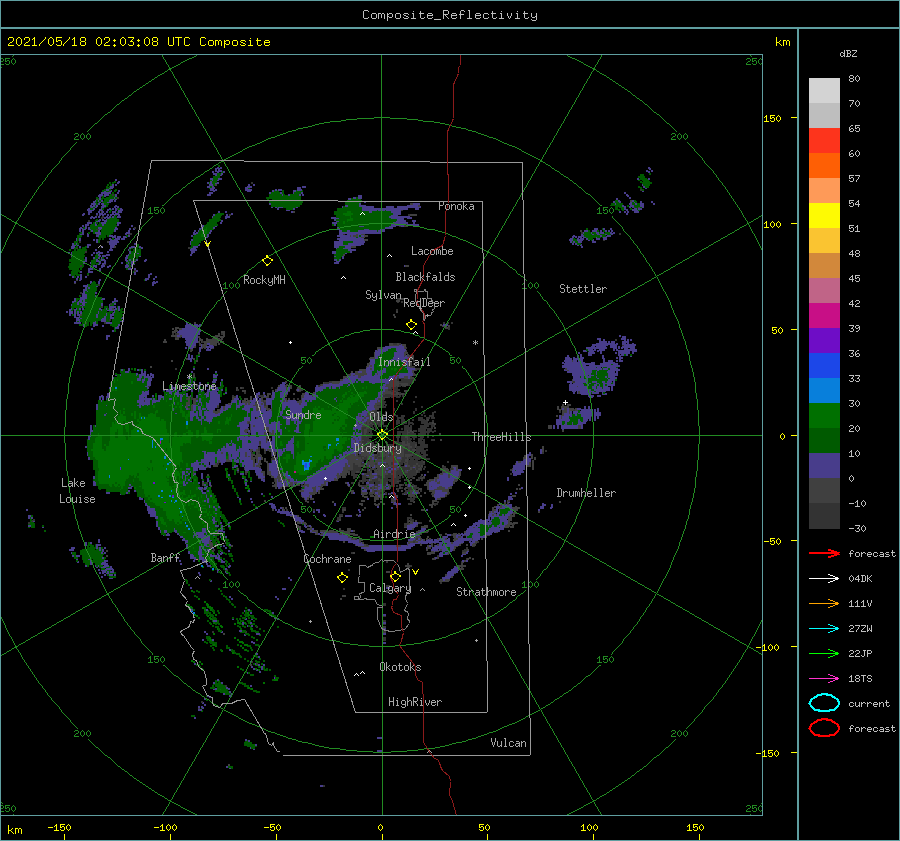Click the magenta 18TS arrow icon
Image resolution: width=900 pixels, height=841 pixels.
pos(824,679)
